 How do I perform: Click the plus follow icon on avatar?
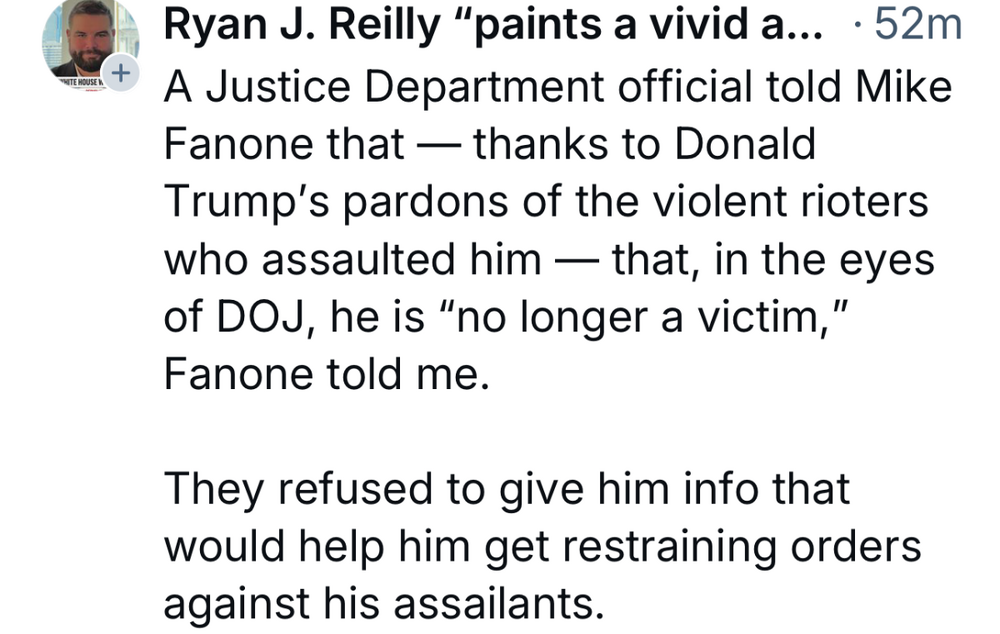pos(121,74)
